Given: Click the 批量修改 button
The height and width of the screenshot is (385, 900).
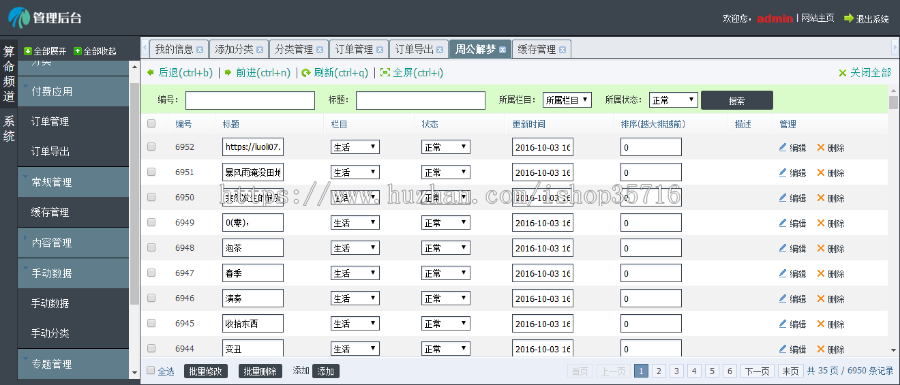Looking at the screenshot, I should pos(207,371).
